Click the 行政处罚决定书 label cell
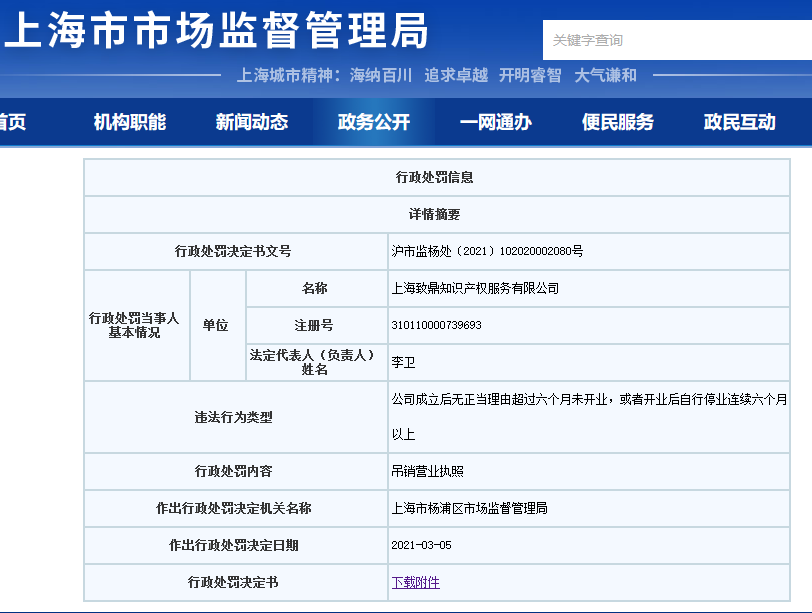Screen dimensions: 812x613 (x=236, y=582)
